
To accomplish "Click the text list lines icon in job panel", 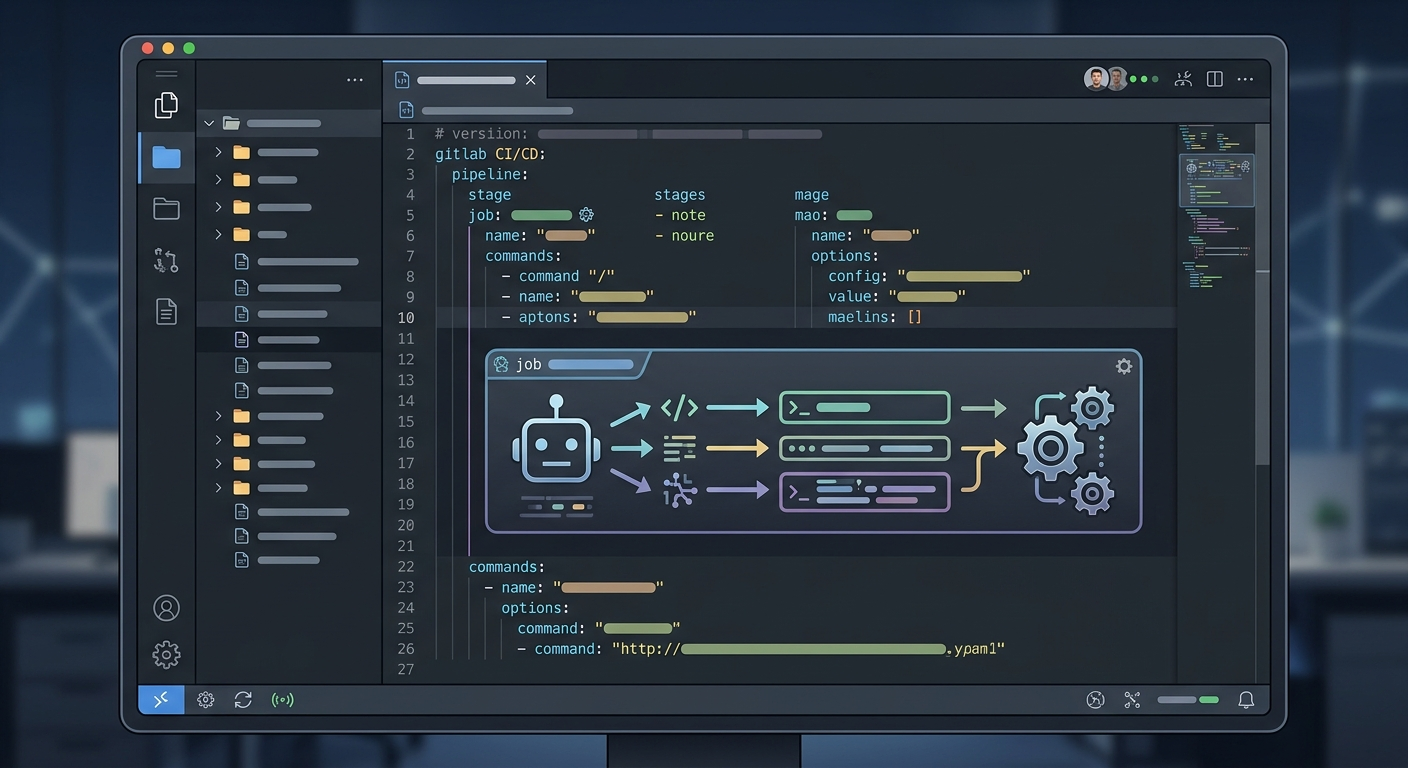I will click(679, 448).
